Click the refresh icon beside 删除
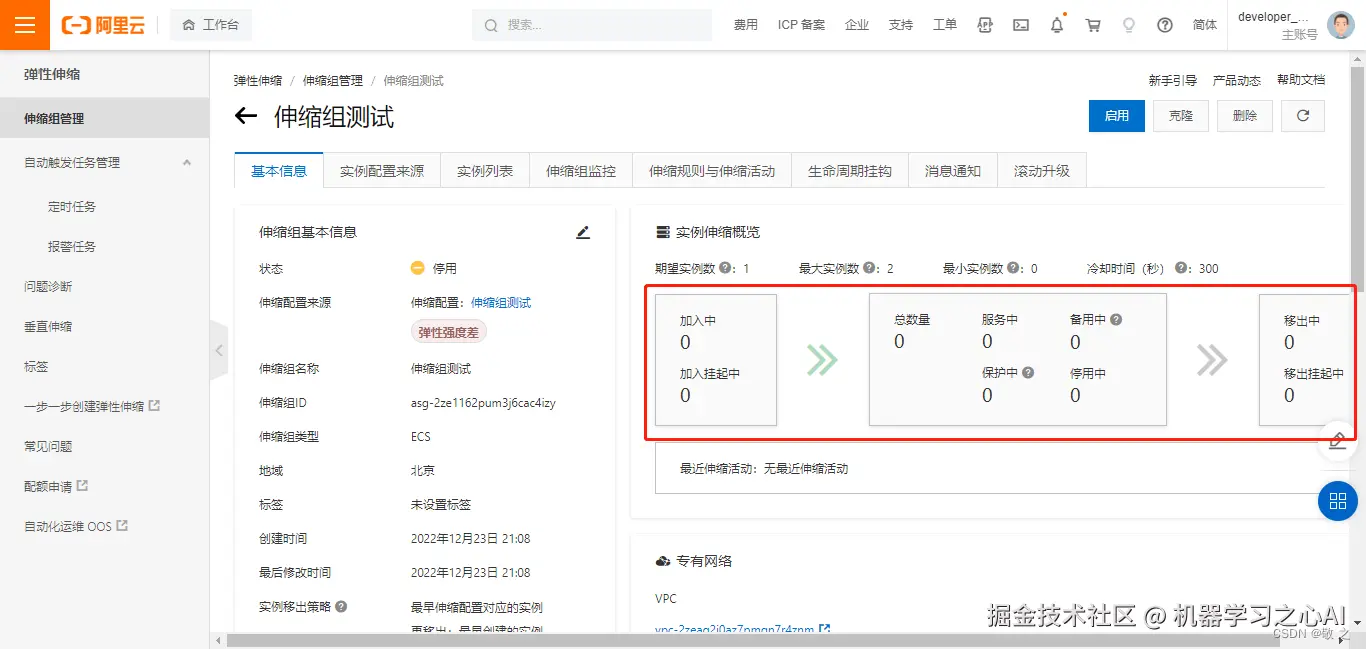 click(x=1302, y=115)
